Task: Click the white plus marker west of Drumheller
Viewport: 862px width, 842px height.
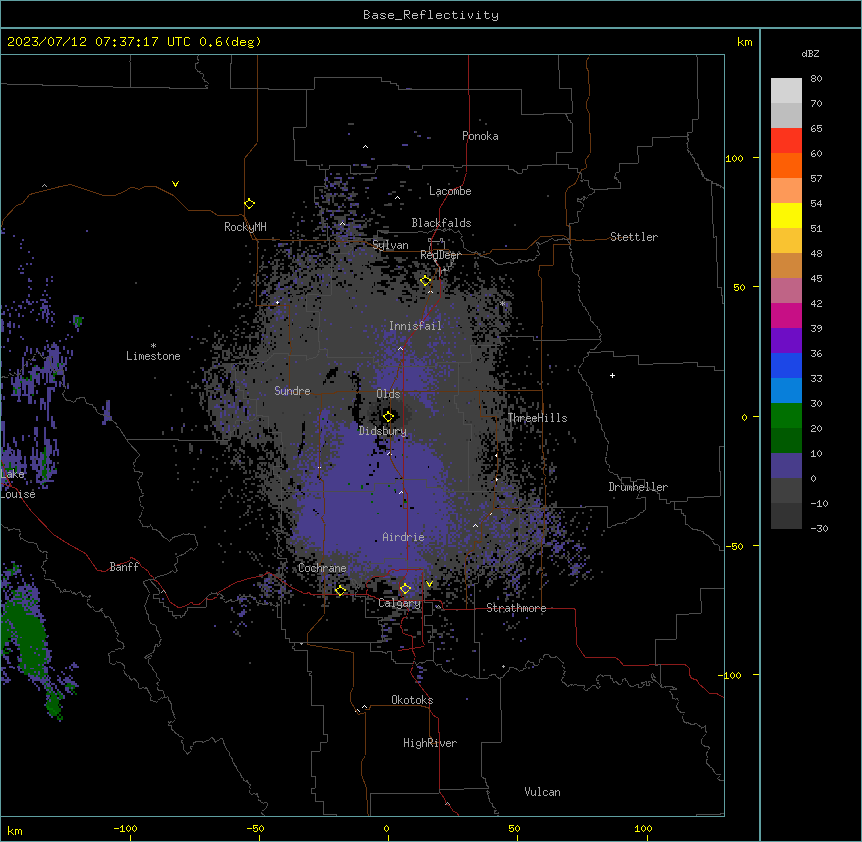Action: [x=612, y=375]
